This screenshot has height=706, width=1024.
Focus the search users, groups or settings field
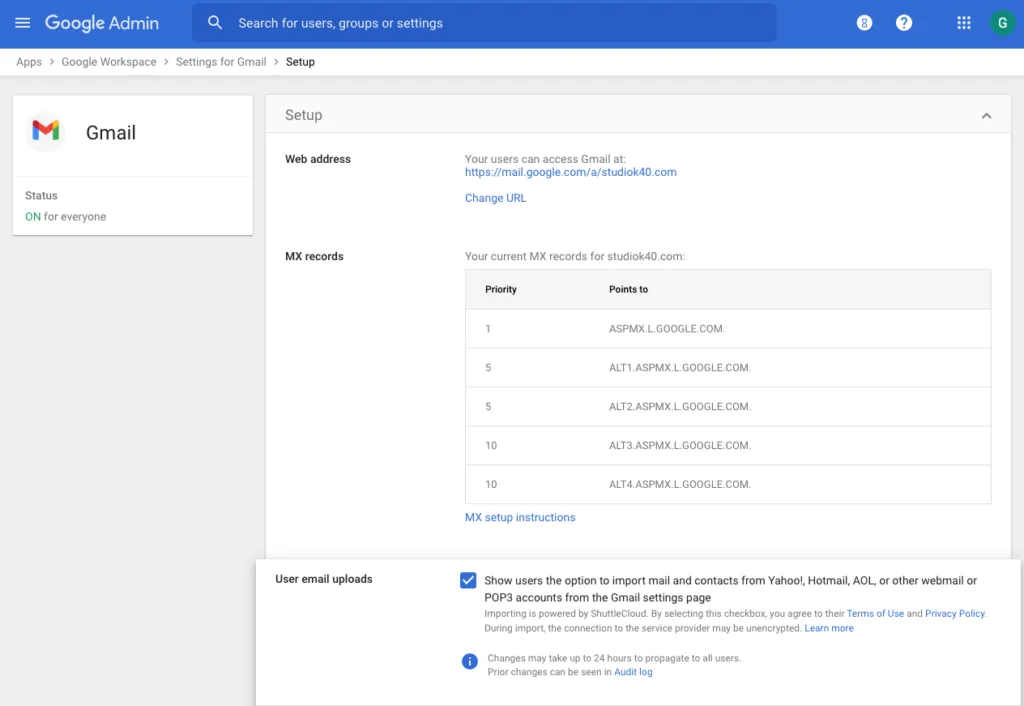(484, 23)
